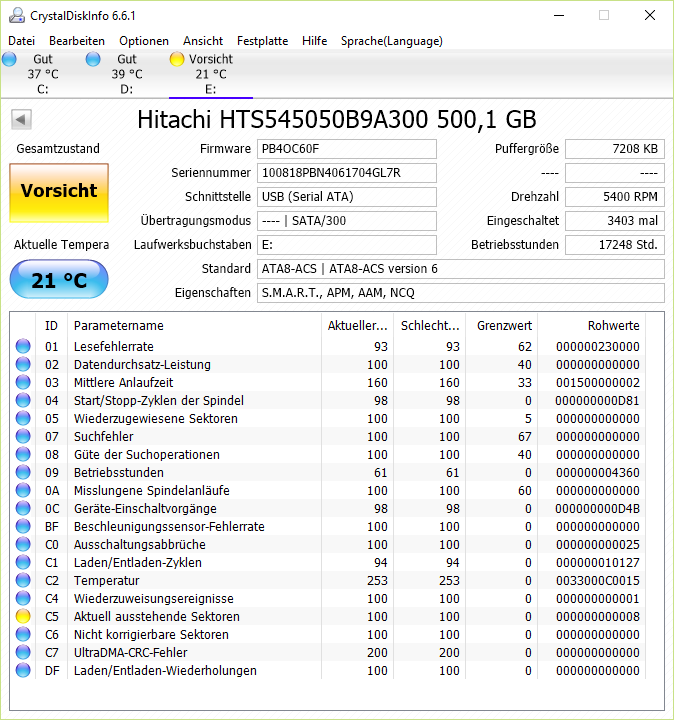Click the yellow Vorsicht health status button

pos(59,193)
